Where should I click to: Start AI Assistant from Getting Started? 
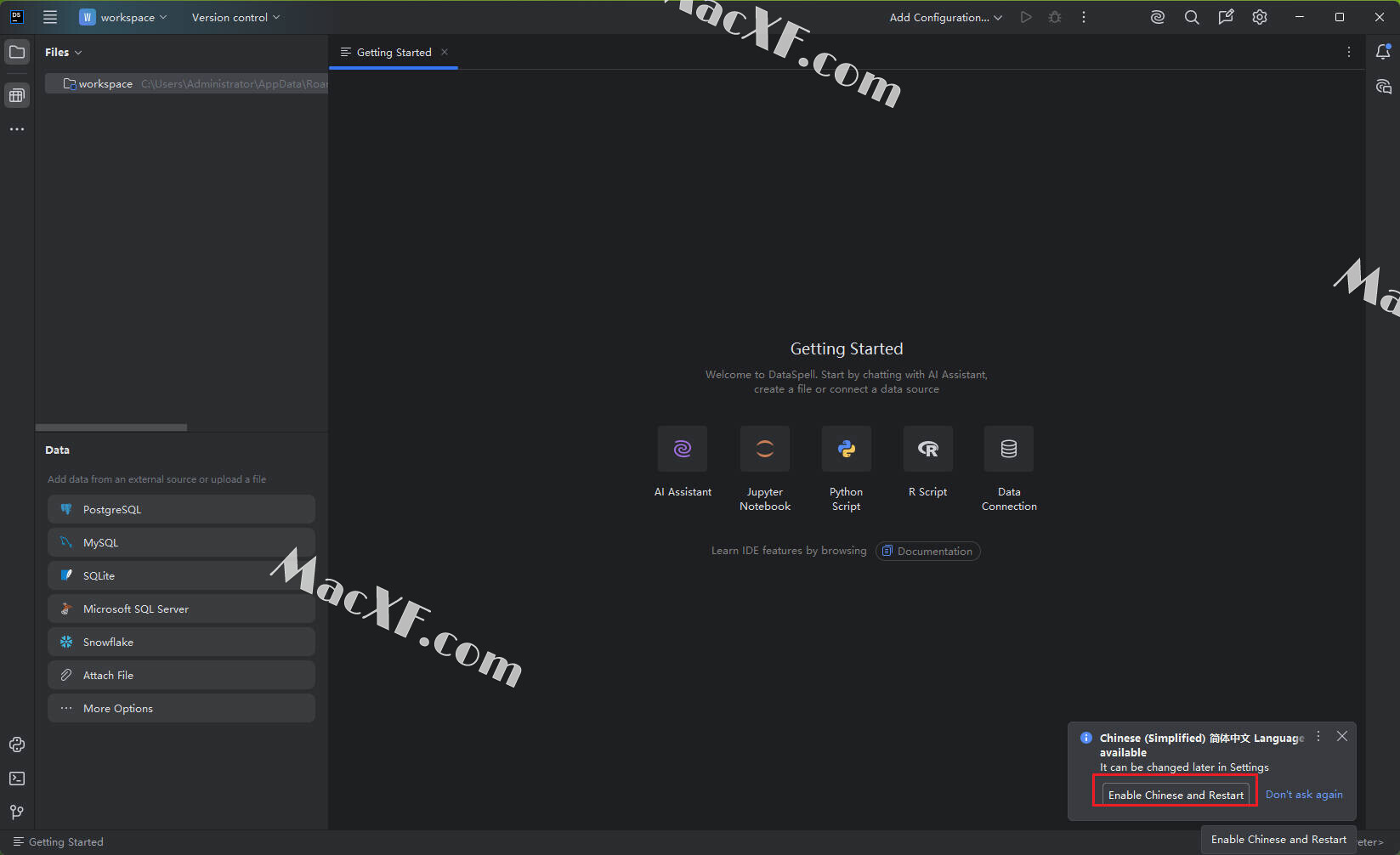[683, 449]
